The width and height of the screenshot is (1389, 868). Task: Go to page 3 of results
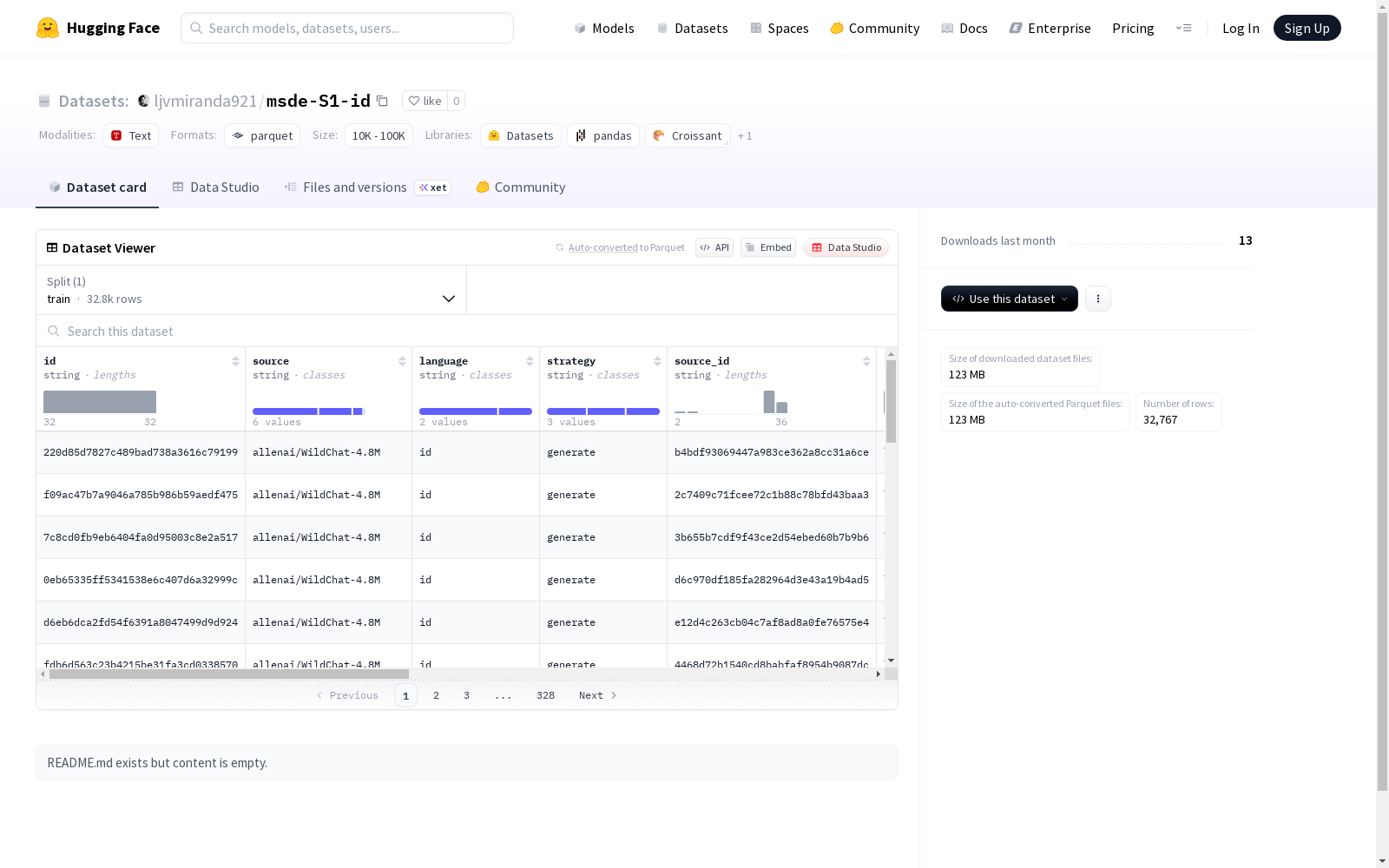(466, 695)
